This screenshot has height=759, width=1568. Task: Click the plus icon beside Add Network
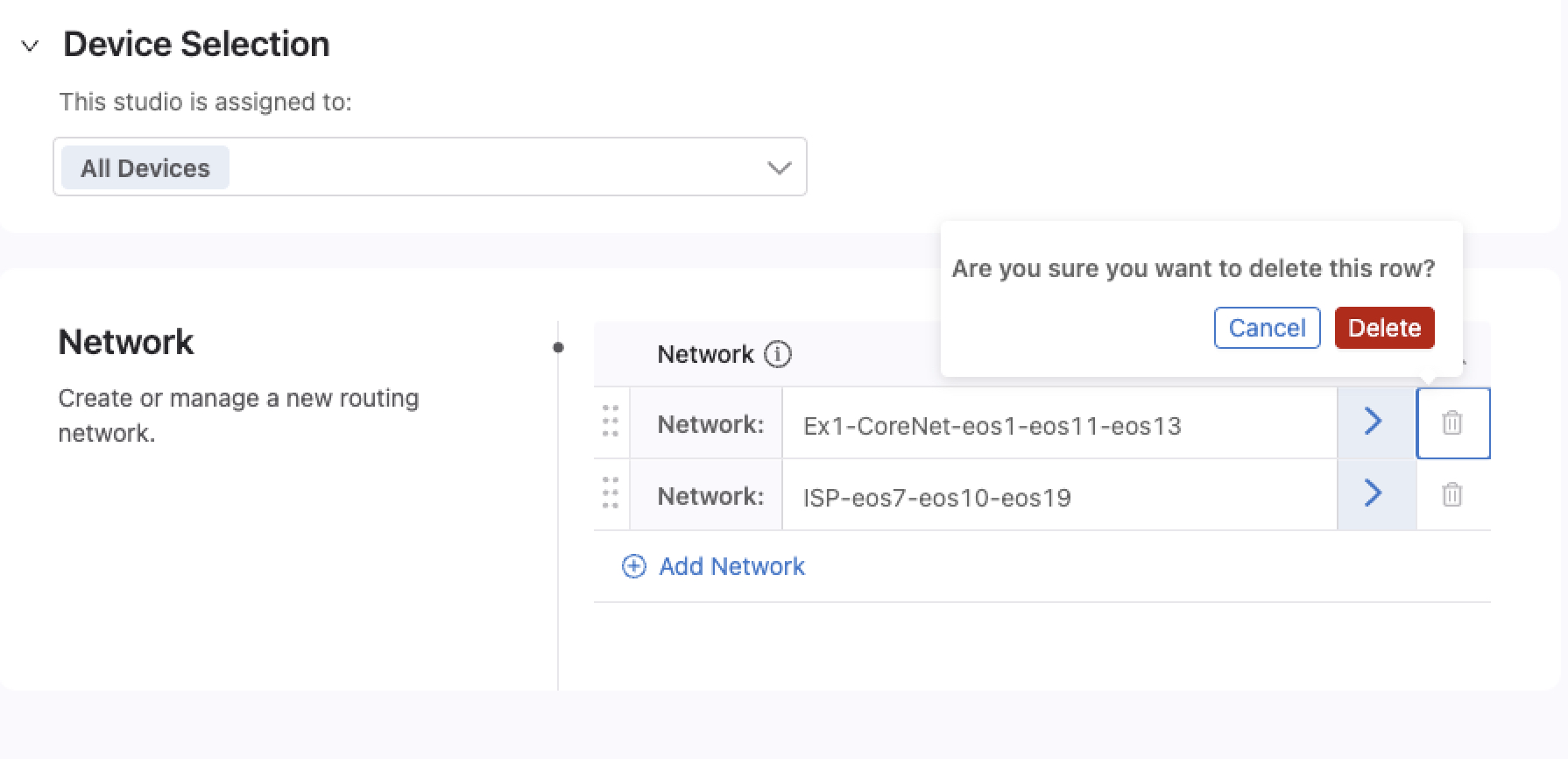[633, 566]
